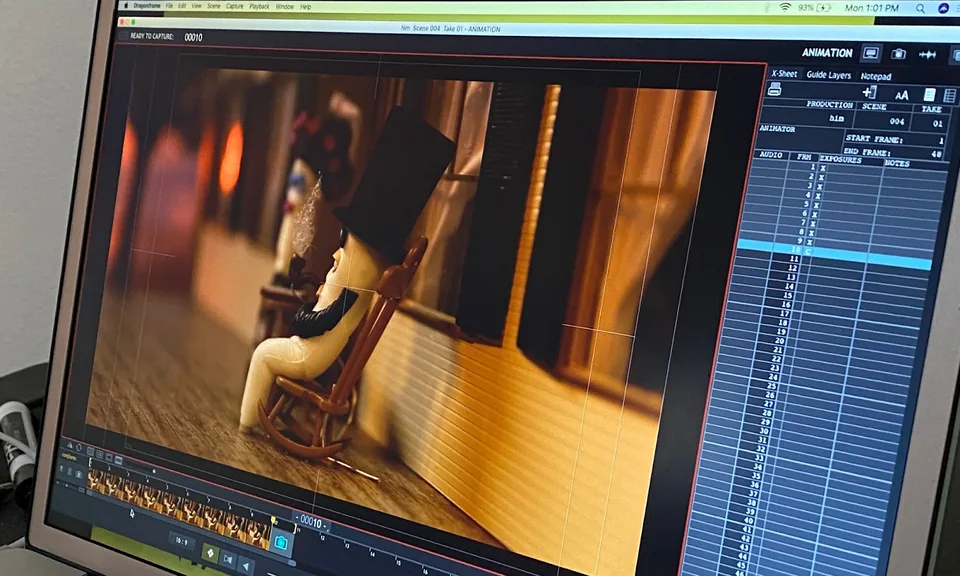Click the Ready to Capture frame number
This screenshot has width=960, height=576.
[x=193, y=37]
